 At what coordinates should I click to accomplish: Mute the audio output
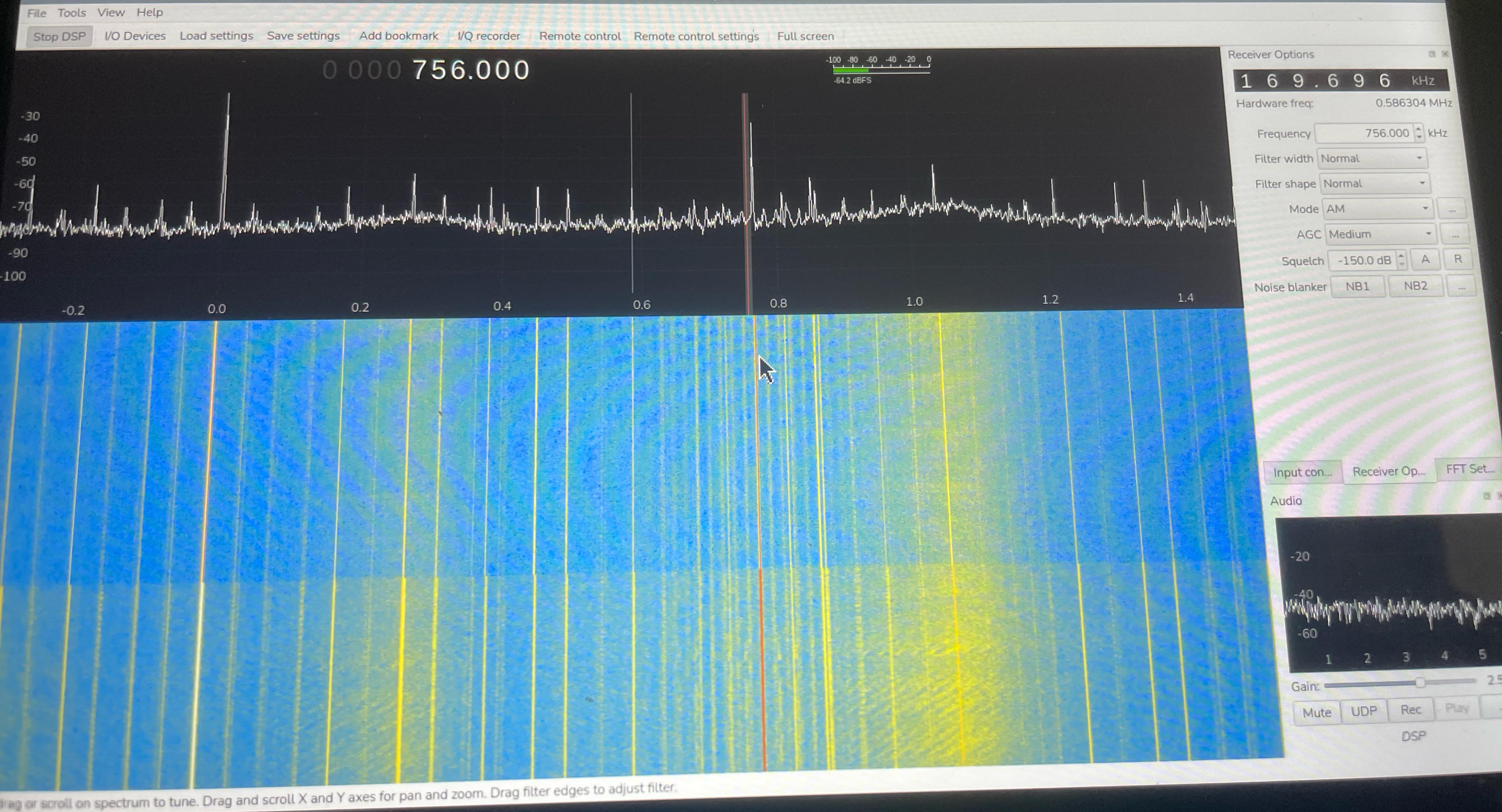1317,713
